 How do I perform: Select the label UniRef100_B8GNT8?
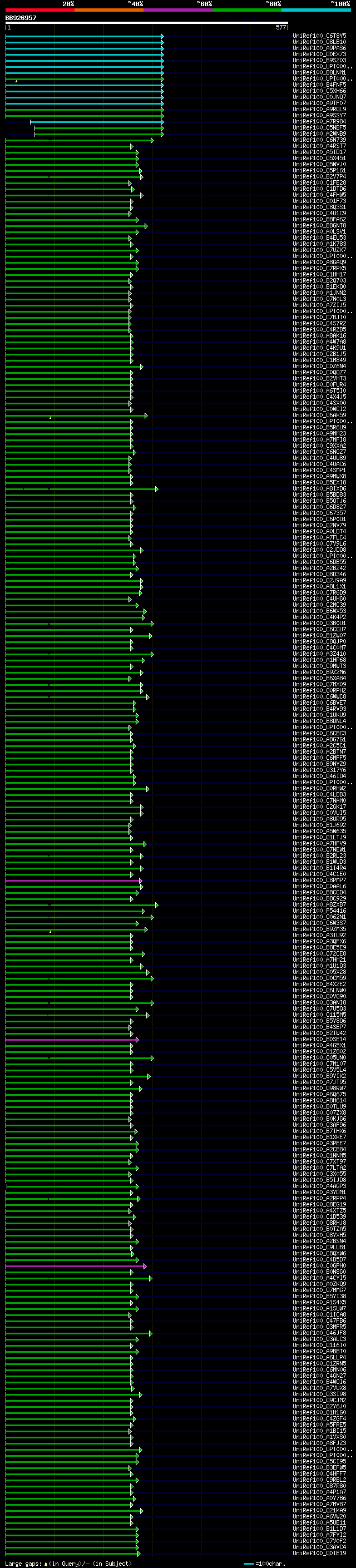click(319, 225)
